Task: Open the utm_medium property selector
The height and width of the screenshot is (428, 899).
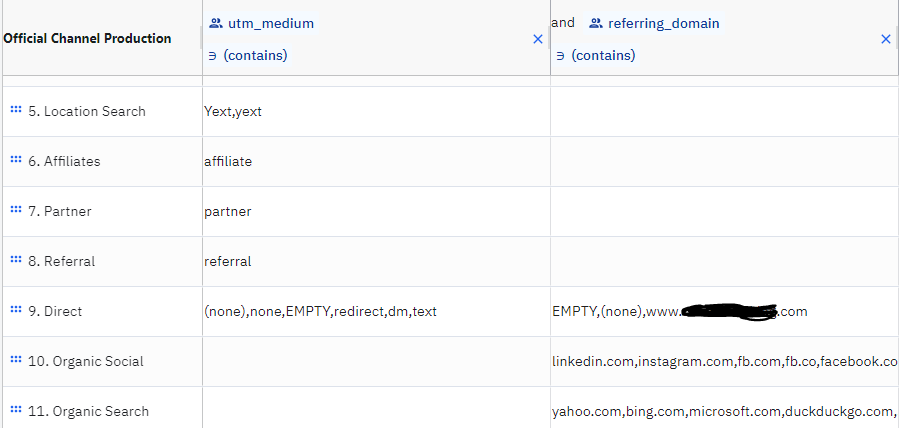Action: click(271, 23)
